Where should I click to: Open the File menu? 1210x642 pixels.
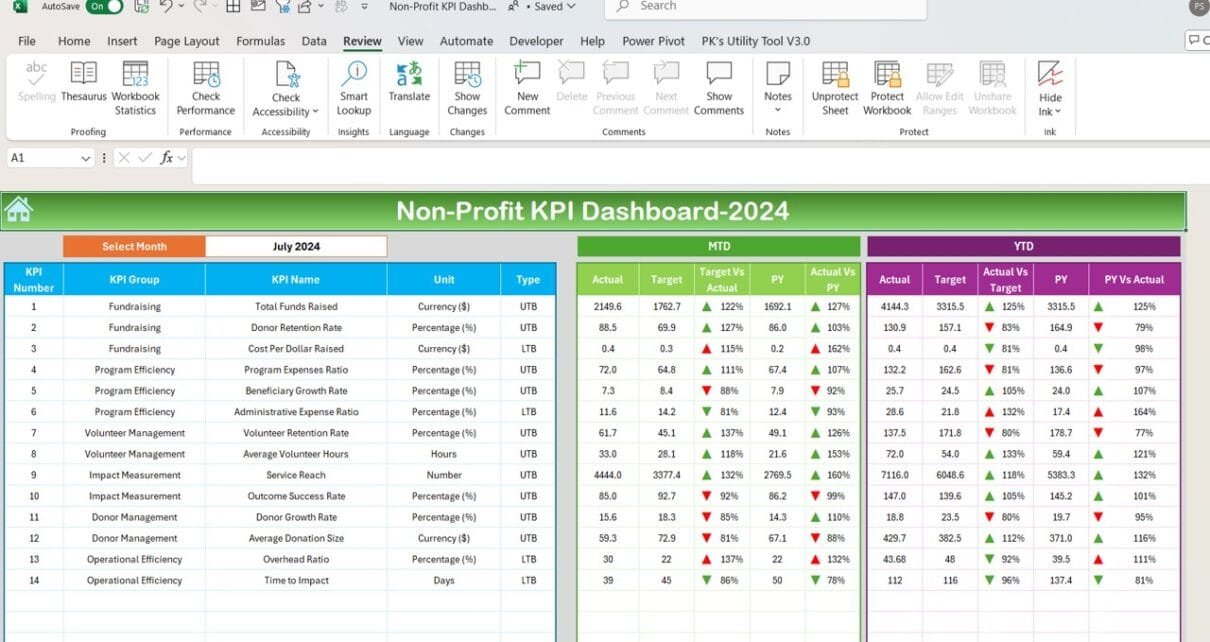27,41
